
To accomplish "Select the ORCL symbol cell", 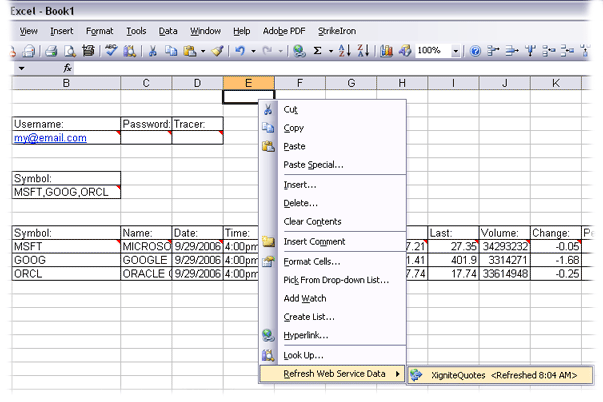I will pos(66,274).
